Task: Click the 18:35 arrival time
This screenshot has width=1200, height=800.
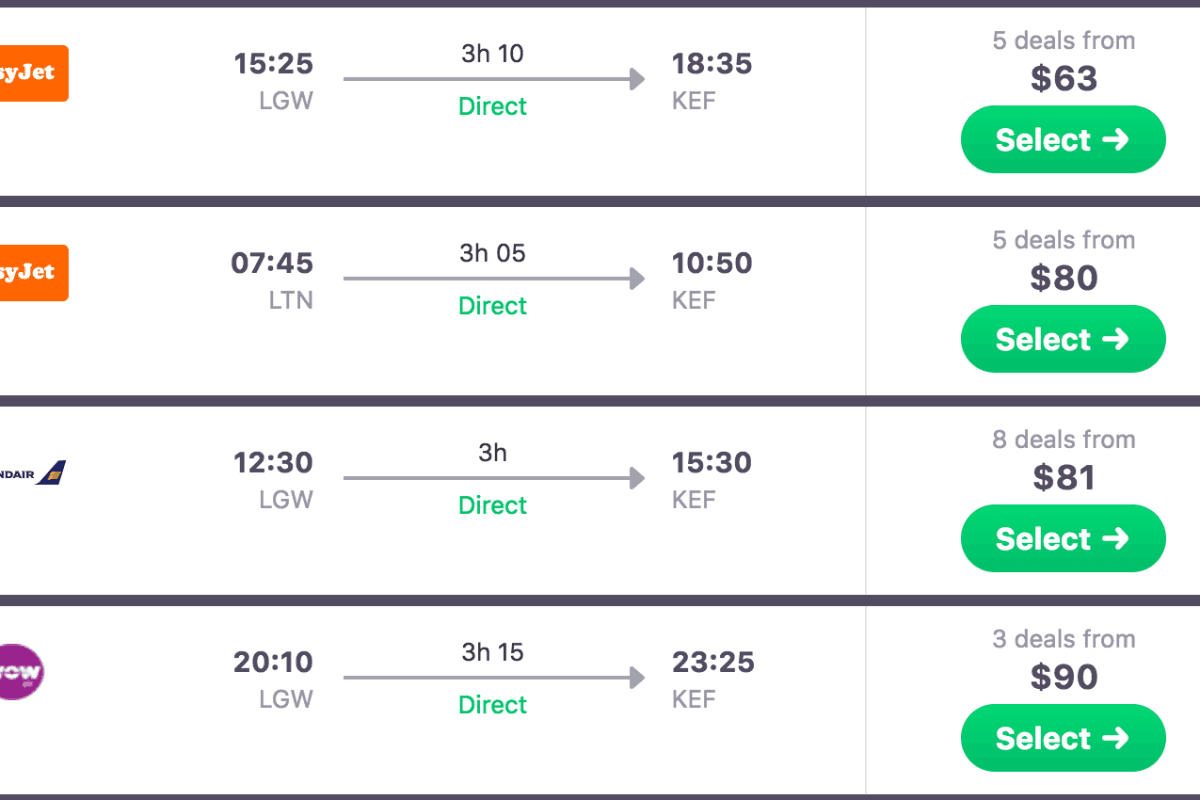Action: (713, 64)
